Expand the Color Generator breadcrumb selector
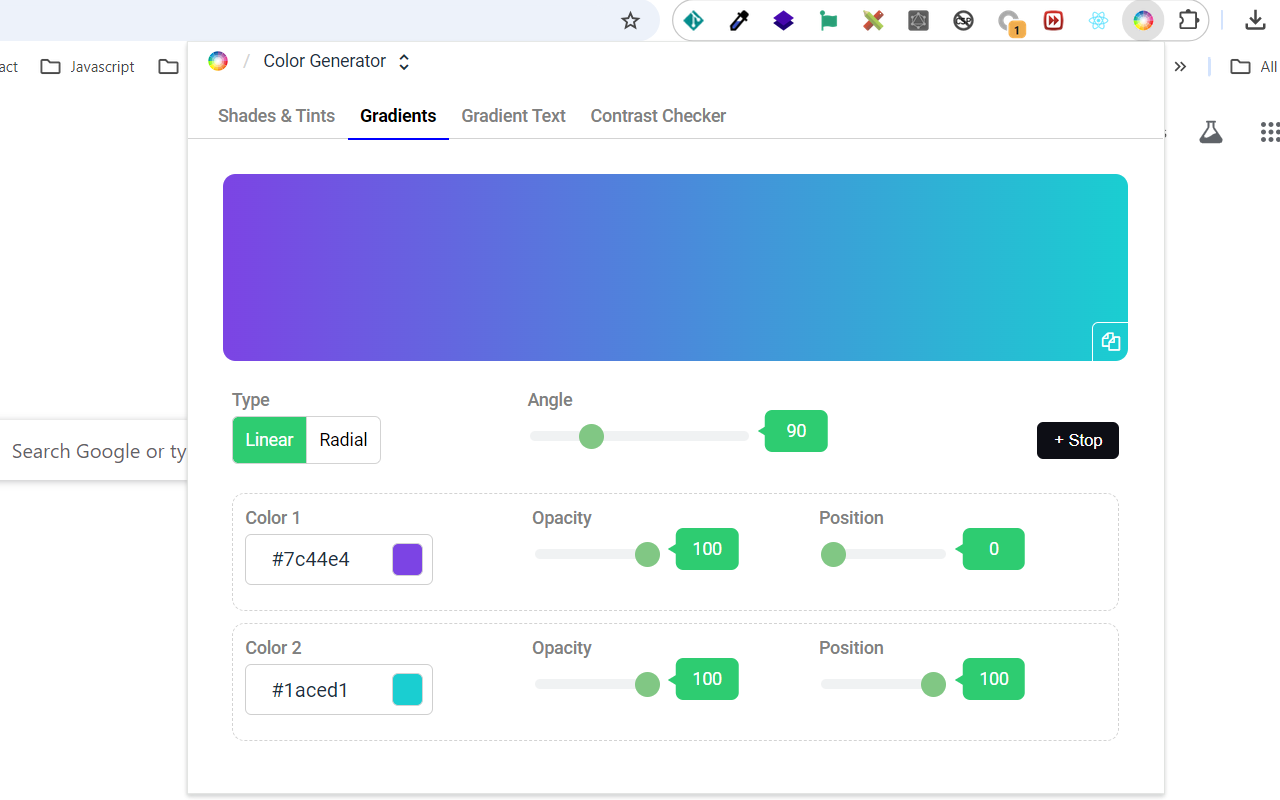 (x=403, y=61)
